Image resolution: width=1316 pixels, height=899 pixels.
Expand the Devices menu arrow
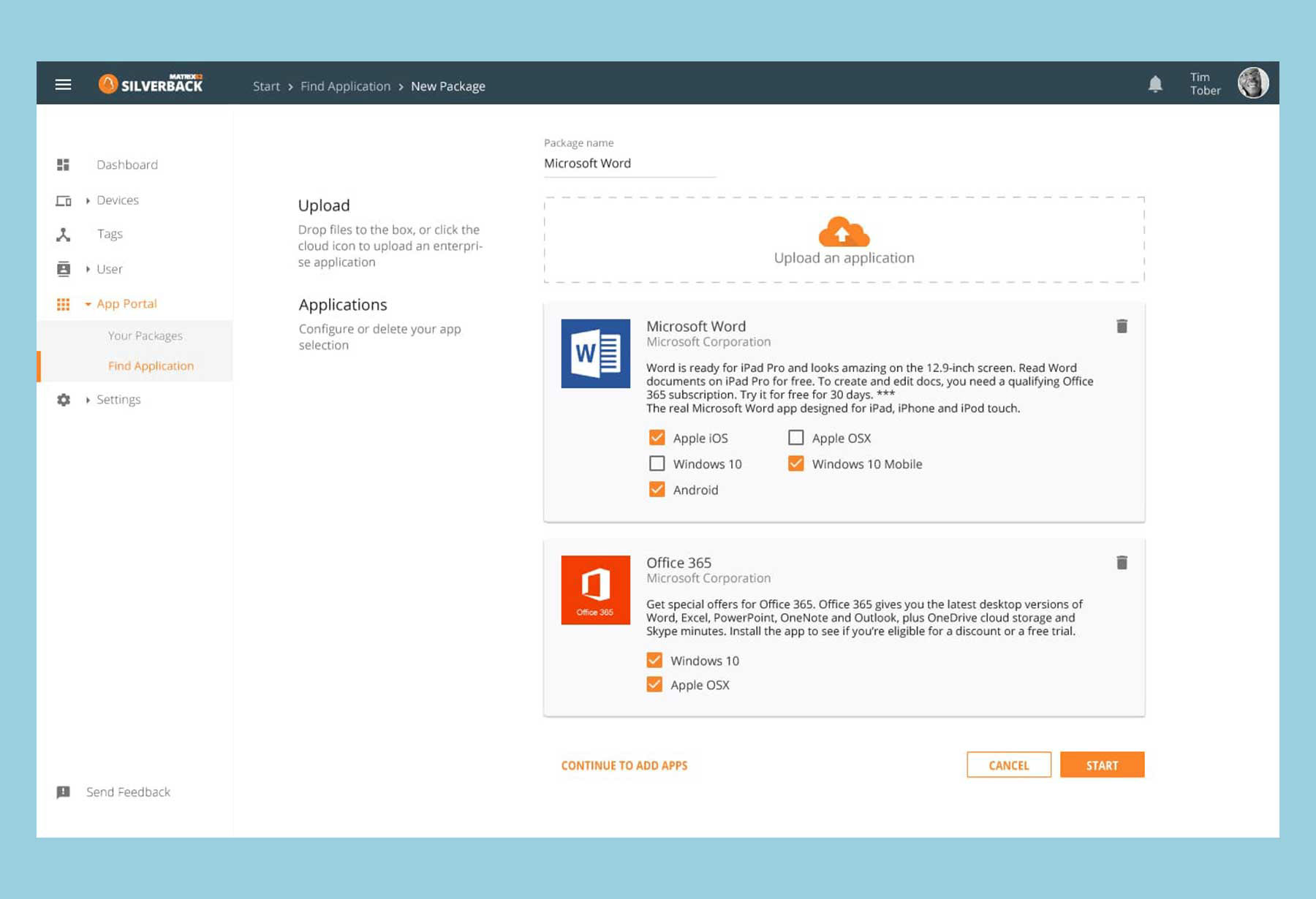88,200
